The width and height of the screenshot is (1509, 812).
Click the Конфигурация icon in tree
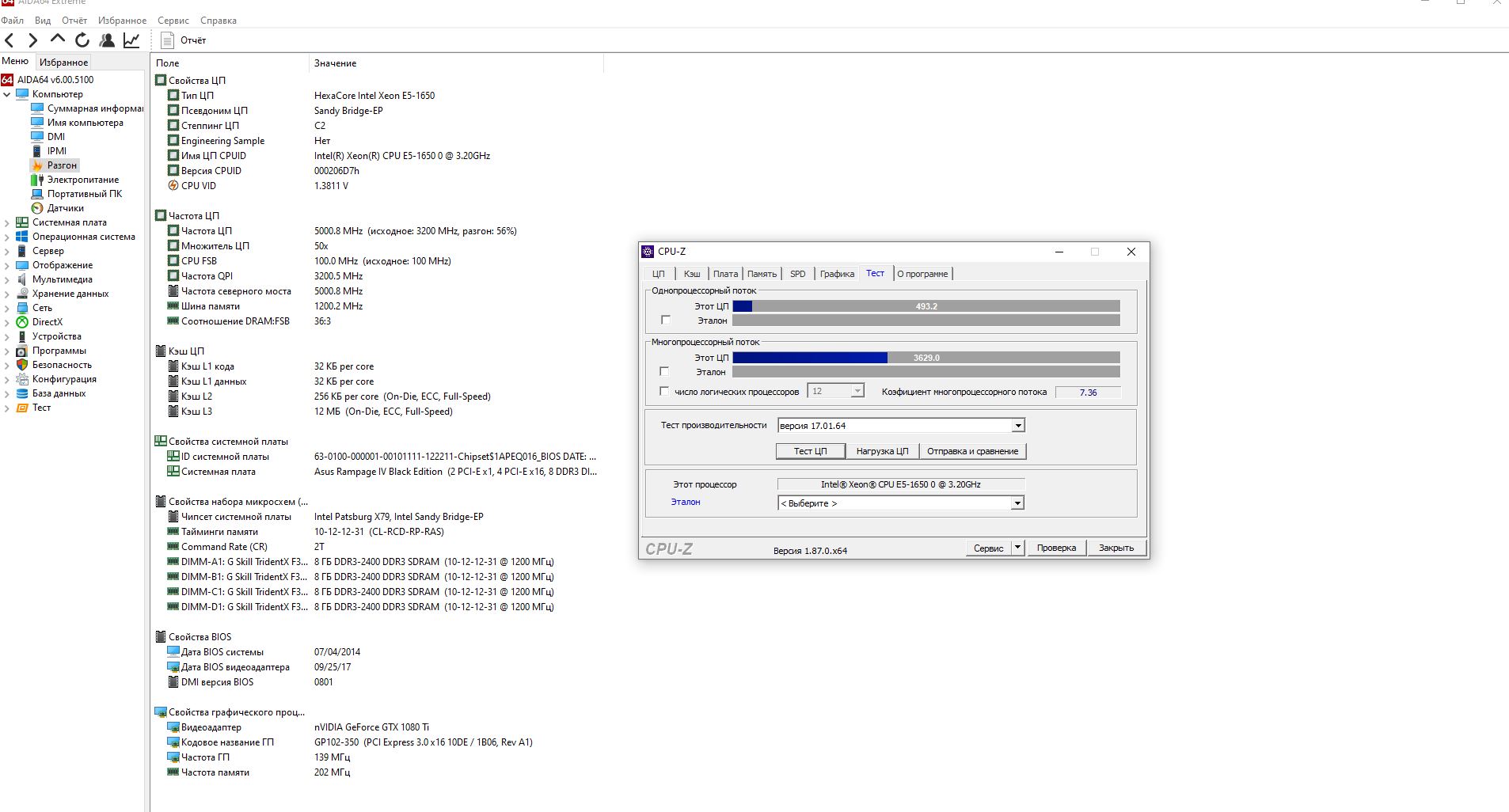click(22, 379)
